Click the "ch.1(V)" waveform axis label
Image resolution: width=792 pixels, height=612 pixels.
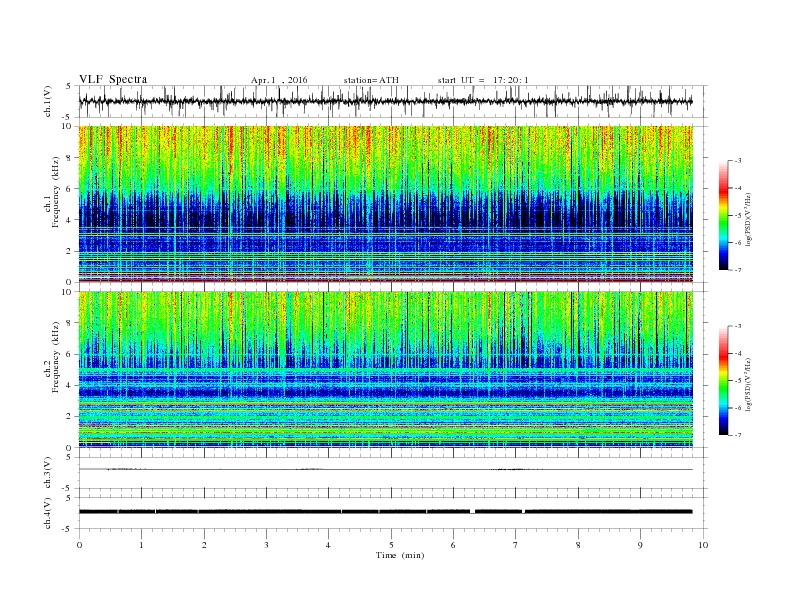click(48, 101)
